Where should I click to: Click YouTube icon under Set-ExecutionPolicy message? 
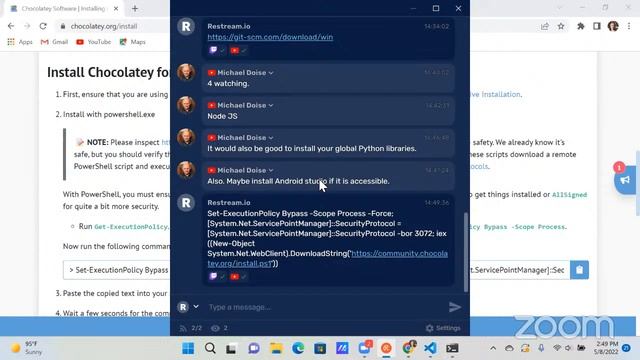234,277
